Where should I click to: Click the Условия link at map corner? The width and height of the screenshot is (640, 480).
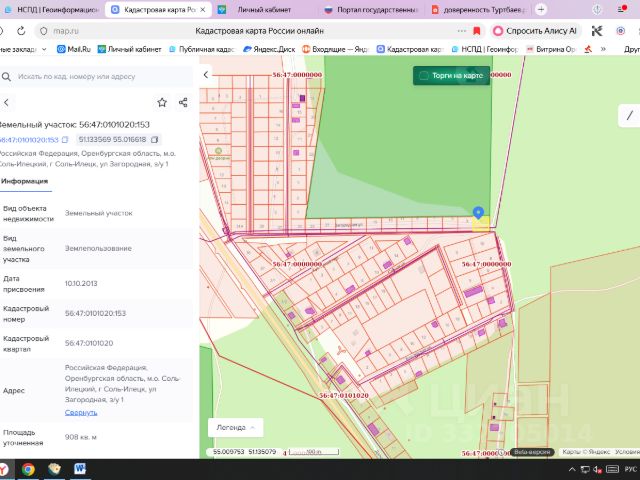click(627, 452)
